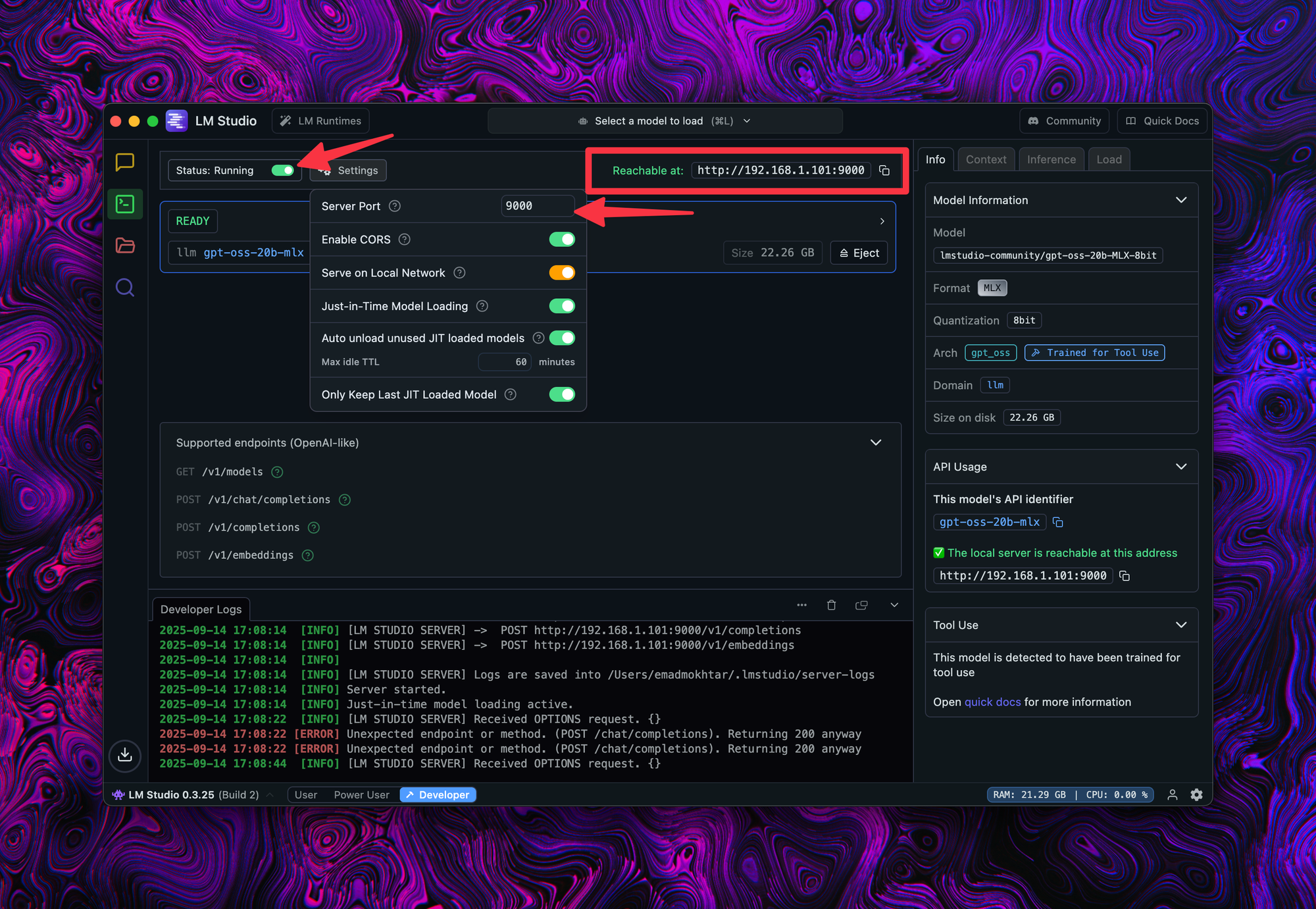Collapse the Tool Use section
Viewport: 1316px width, 909px height.
click(x=1181, y=625)
